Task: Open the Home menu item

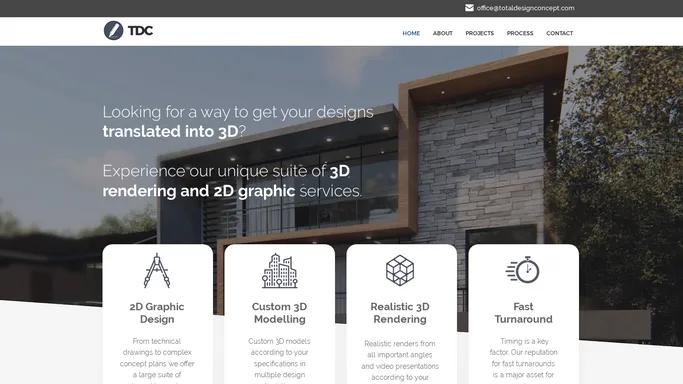Action: pos(411,33)
